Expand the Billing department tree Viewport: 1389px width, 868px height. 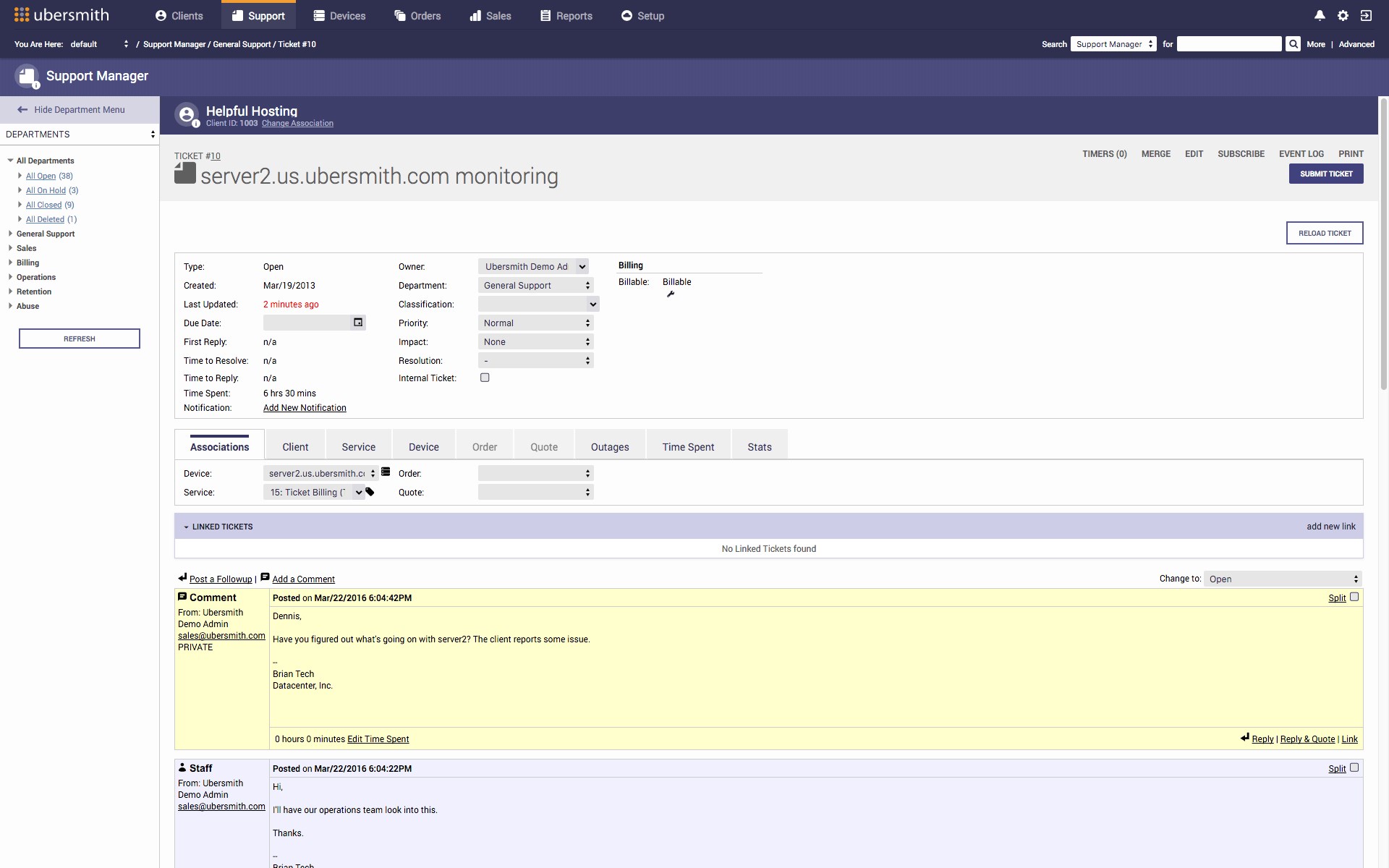pos(11,263)
